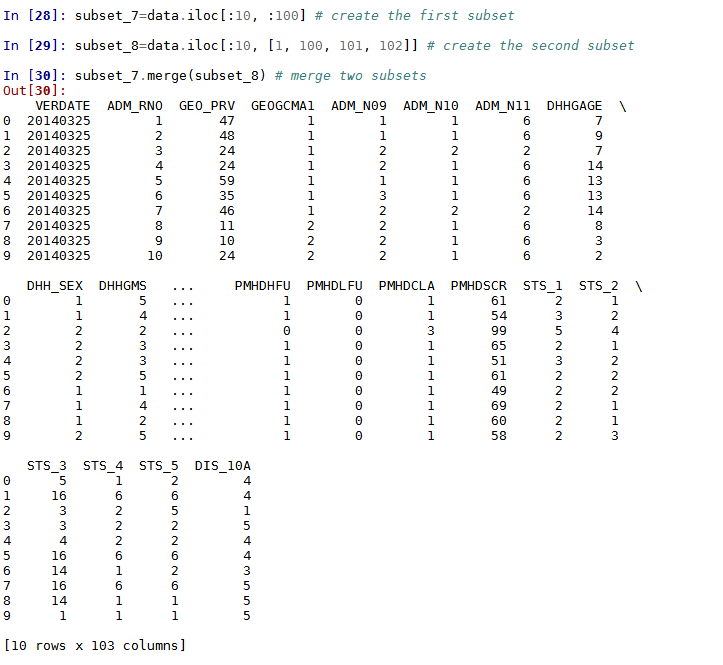Viewport: 723px width, 665px height.
Task: Click the 'create the second subset' comment
Action: (530, 46)
